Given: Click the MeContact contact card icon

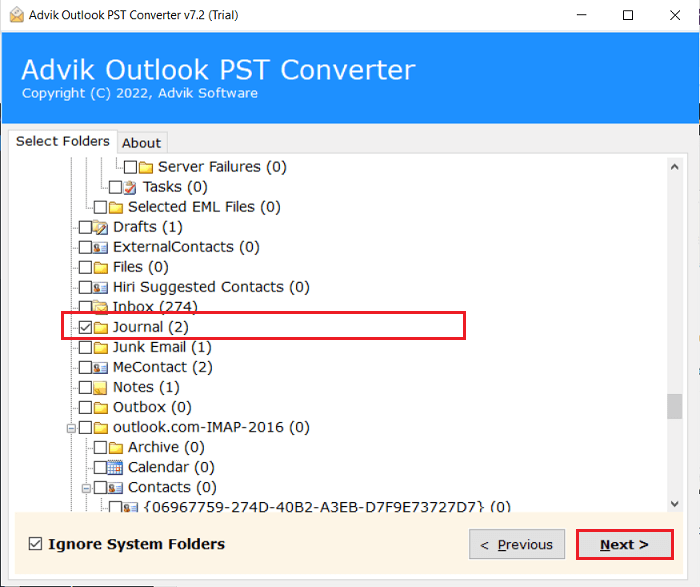Looking at the screenshot, I should [x=100, y=368].
